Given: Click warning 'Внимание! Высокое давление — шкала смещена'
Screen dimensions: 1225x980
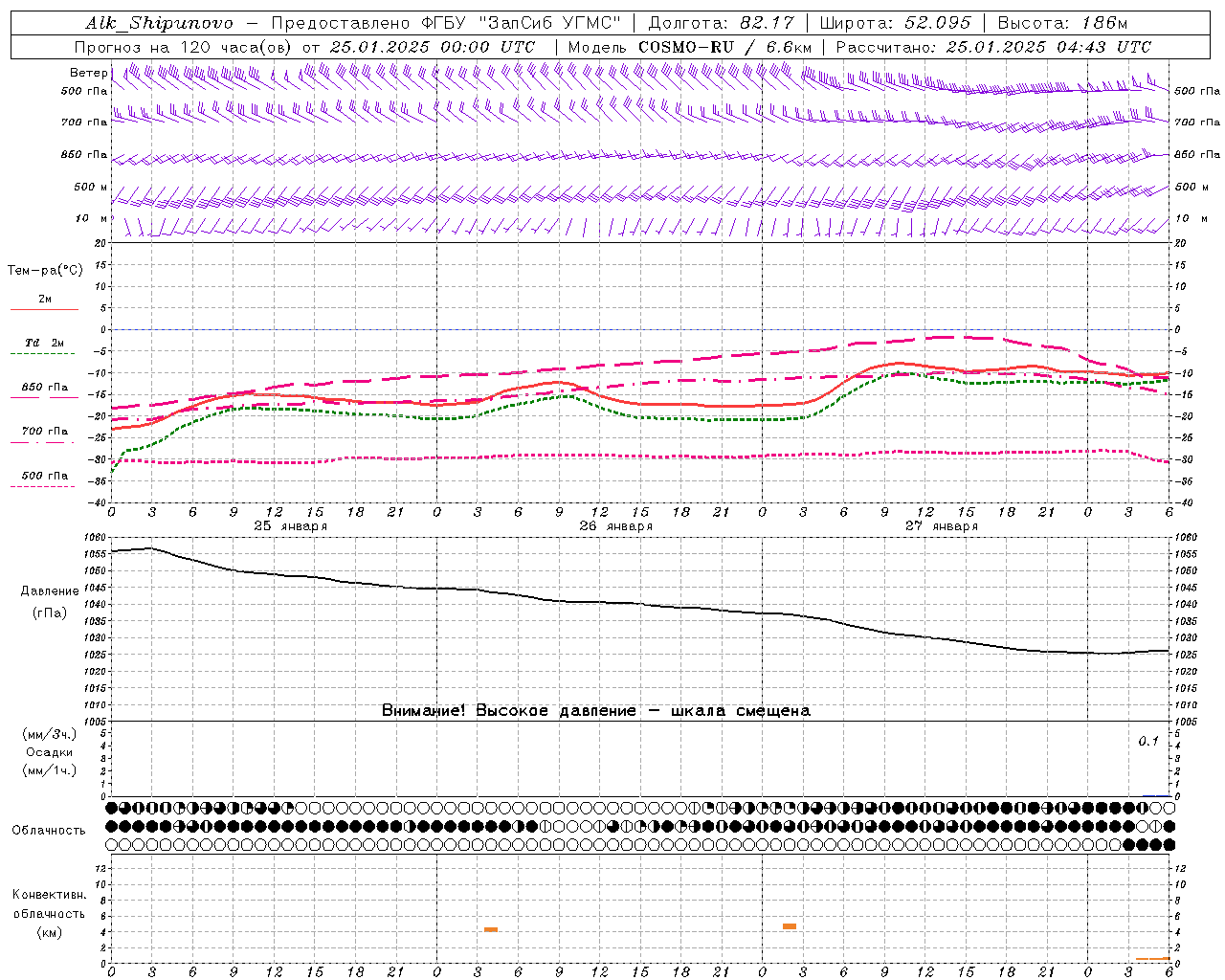Looking at the screenshot, I should tap(596, 710).
